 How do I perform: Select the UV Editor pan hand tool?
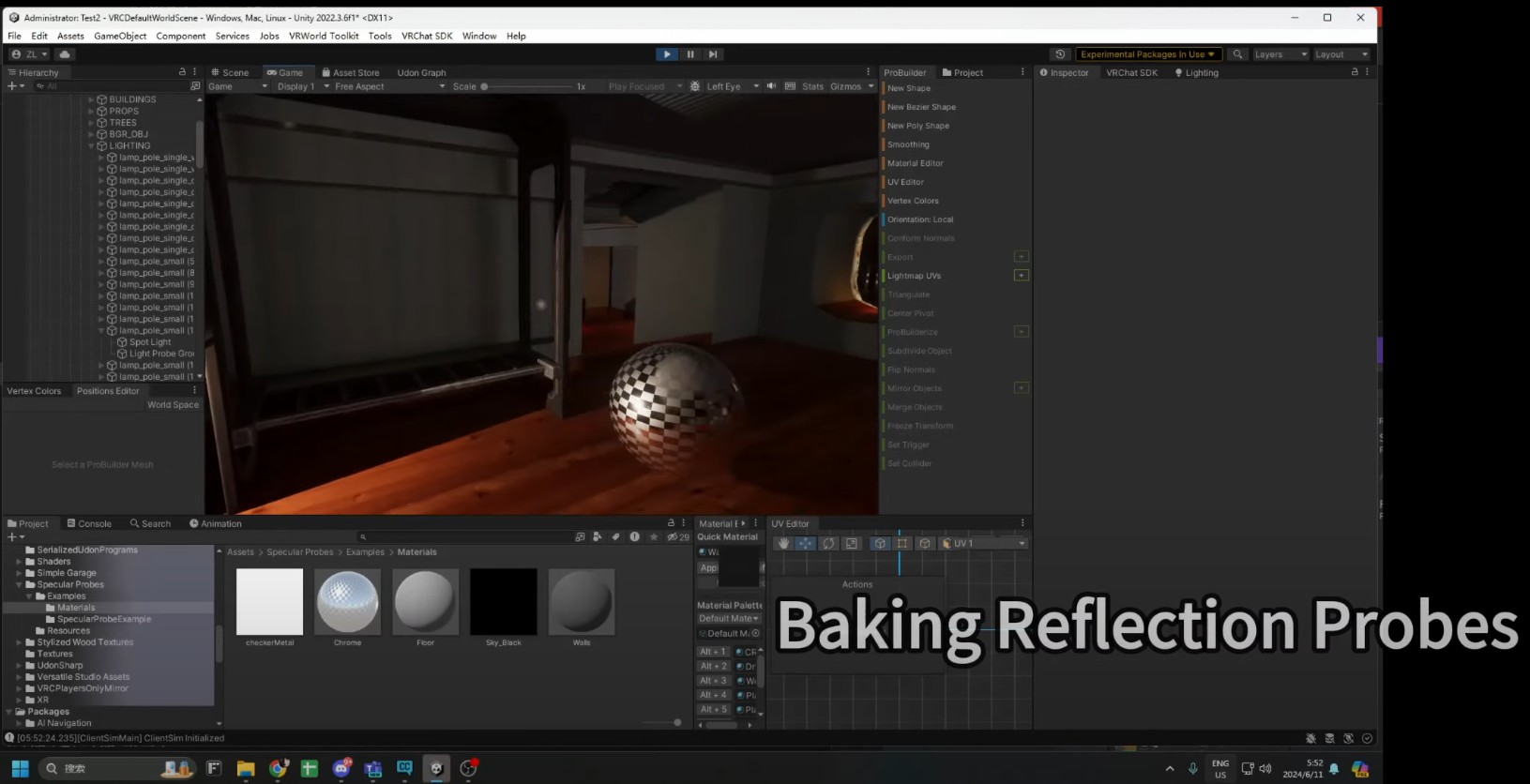tap(783, 544)
